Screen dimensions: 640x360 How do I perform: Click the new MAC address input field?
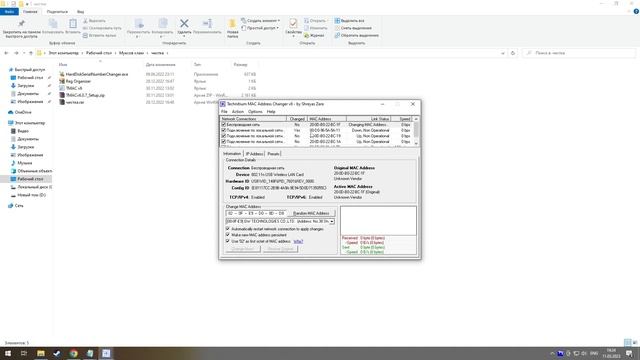256,213
